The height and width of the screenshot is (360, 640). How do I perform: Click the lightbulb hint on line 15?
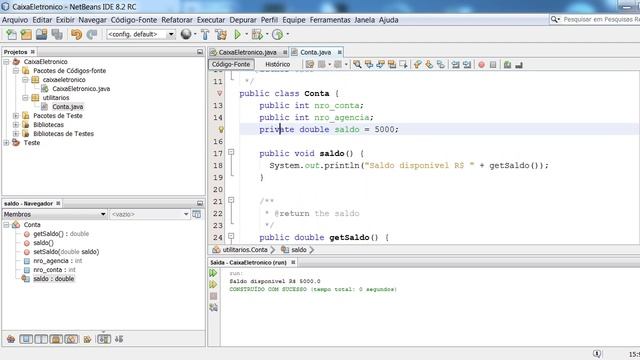221,129
